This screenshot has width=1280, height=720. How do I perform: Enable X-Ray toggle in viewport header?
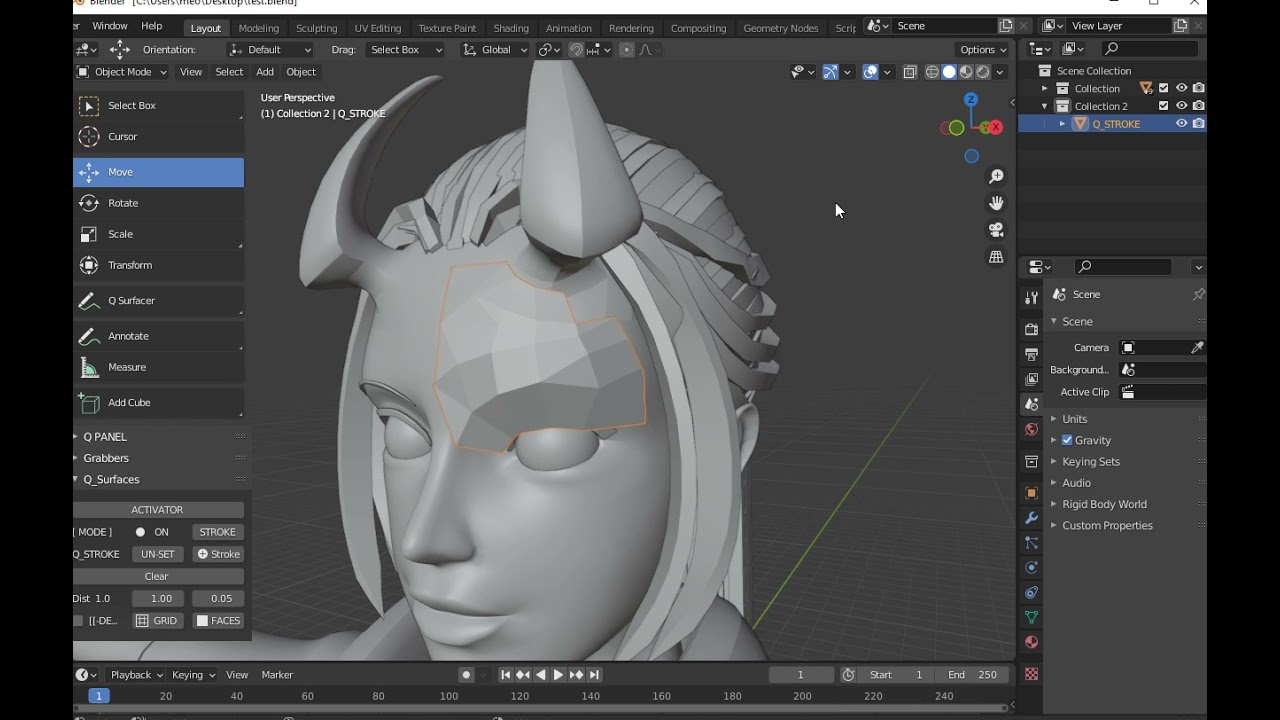click(910, 71)
